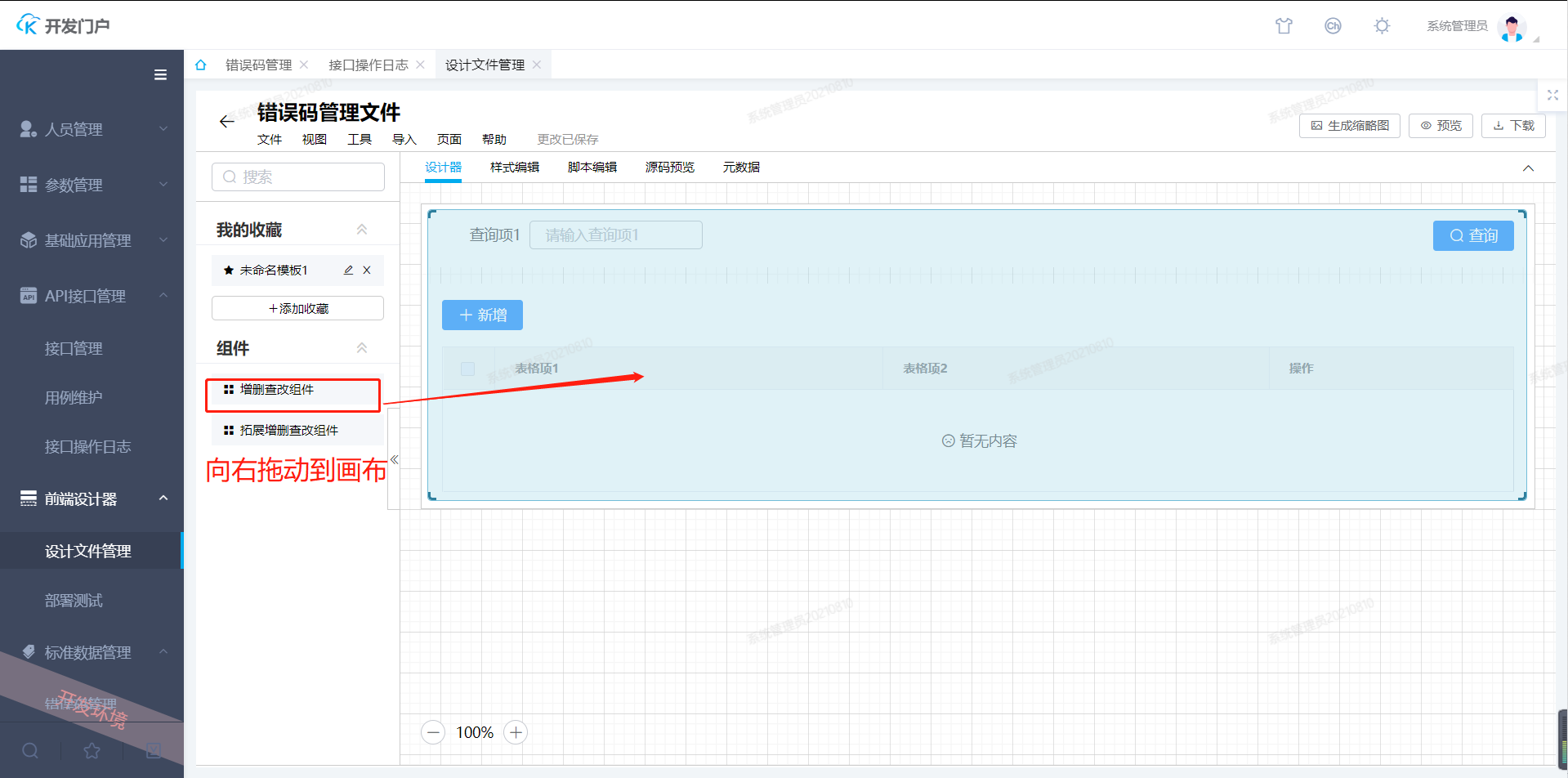Collapse the designer tab bar chevron

(1528, 168)
